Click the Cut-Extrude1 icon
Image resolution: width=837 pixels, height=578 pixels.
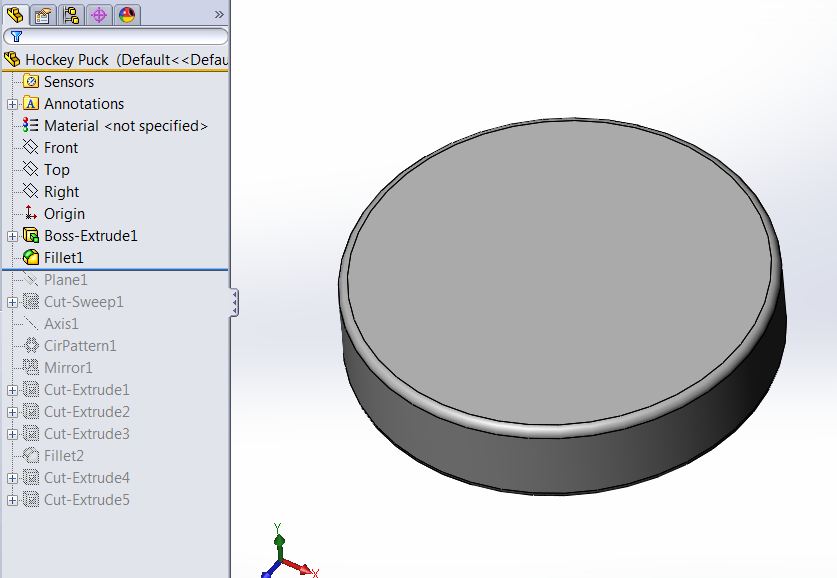pos(31,390)
